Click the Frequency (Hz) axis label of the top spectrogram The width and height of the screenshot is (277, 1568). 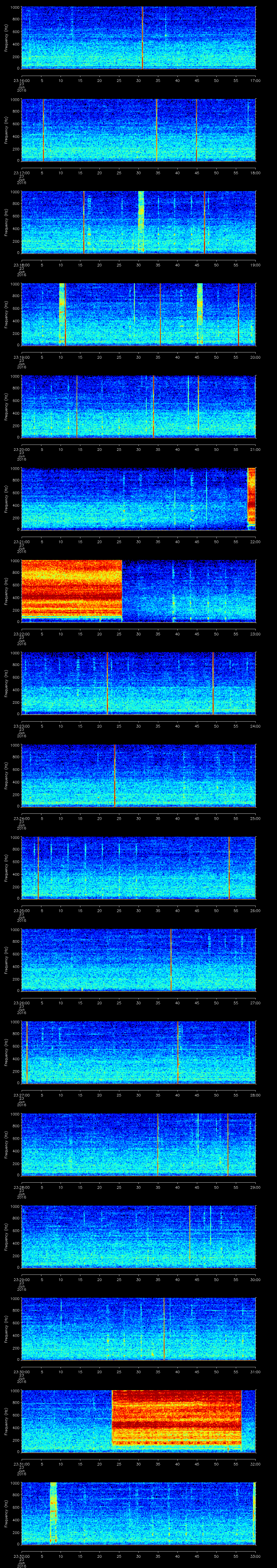coord(7,38)
